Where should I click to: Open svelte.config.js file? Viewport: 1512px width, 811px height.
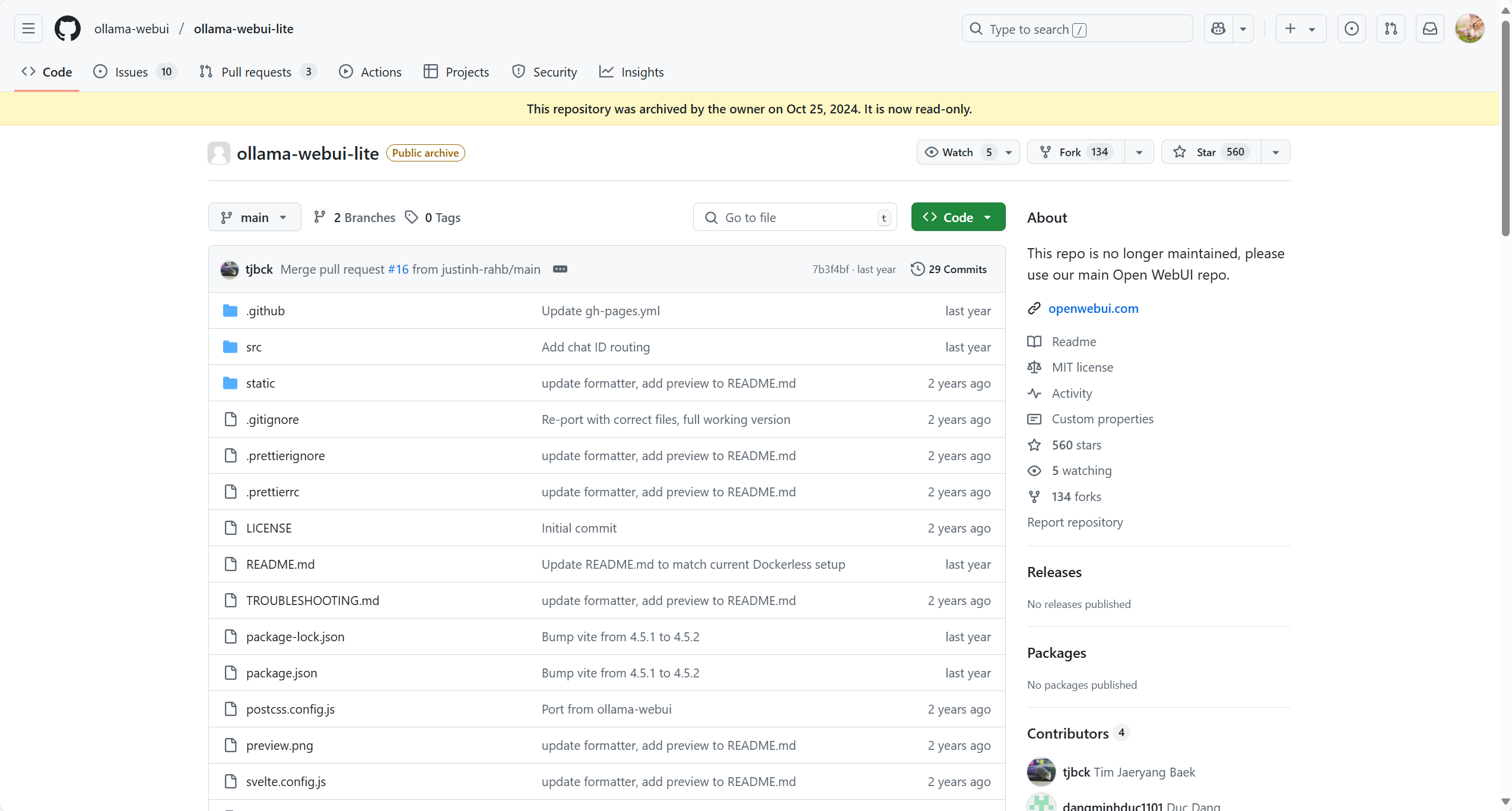coord(286,781)
